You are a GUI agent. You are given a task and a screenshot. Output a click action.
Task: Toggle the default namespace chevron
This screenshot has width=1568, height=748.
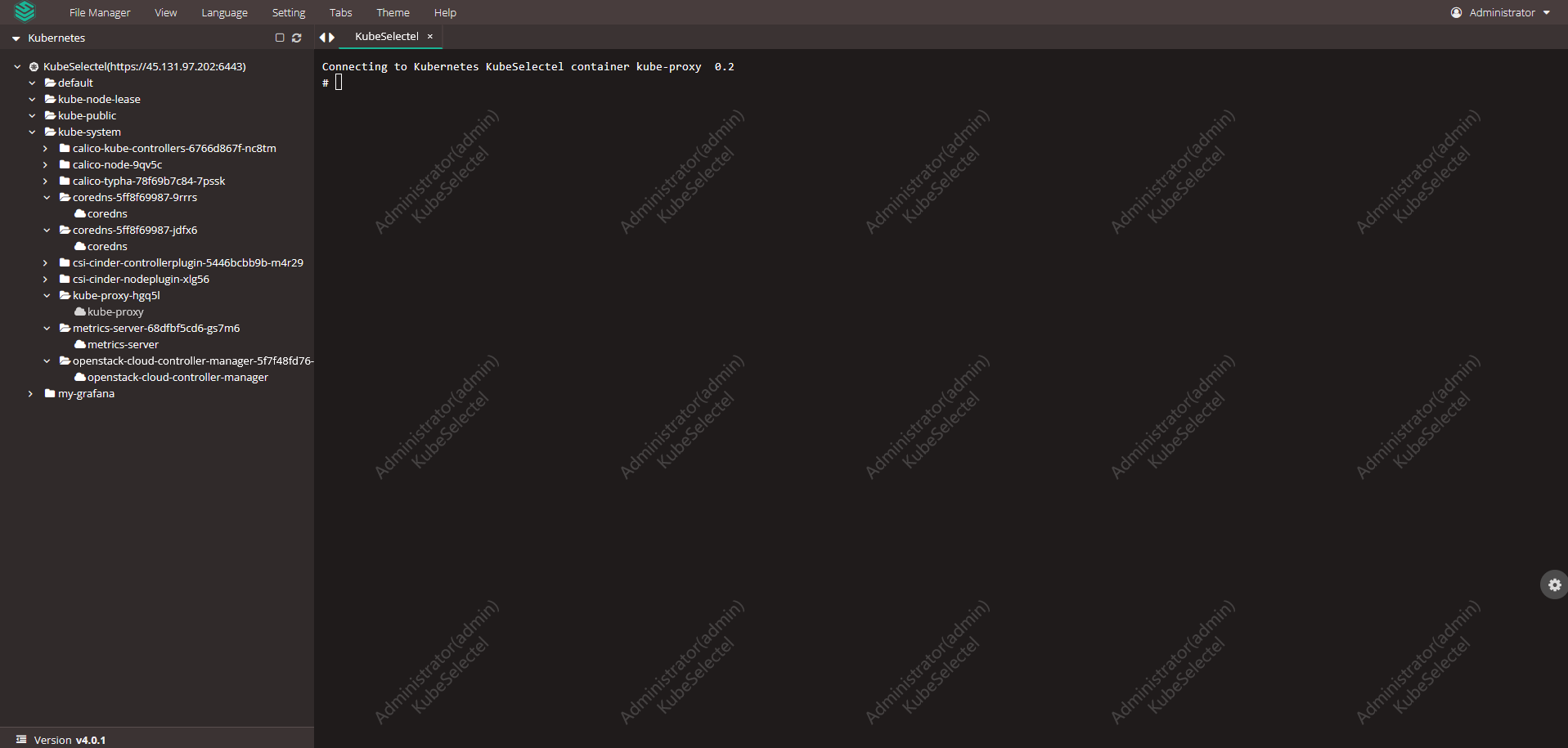[32, 83]
